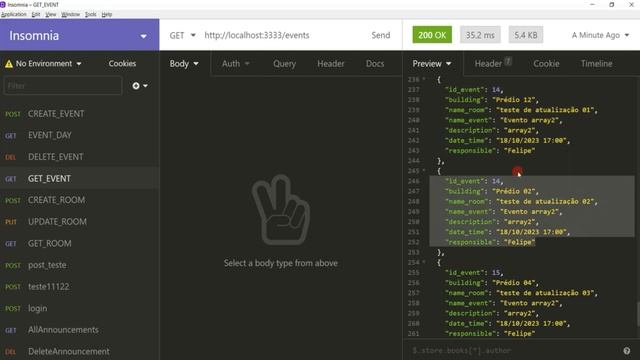This screenshot has height=360, width=640.
Task: Click the 200 OK status badge
Action: point(432,35)
